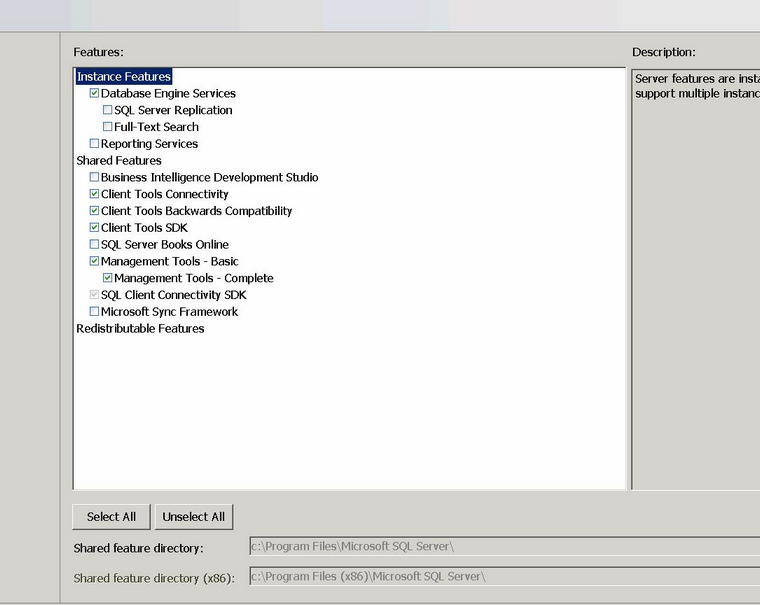This screenshot has height=605, width=760.
Task: Check the Reporting Services option
Action: 95,143
